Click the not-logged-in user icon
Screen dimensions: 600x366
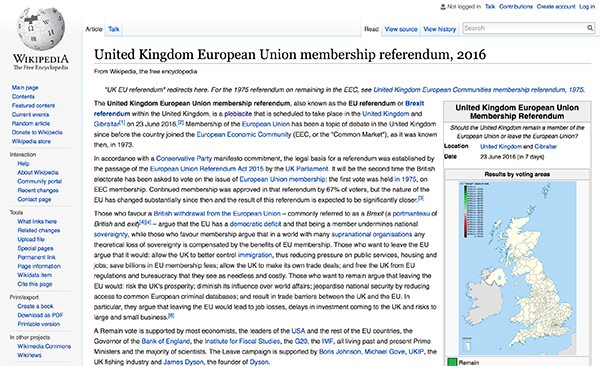[x=443, y=7]
